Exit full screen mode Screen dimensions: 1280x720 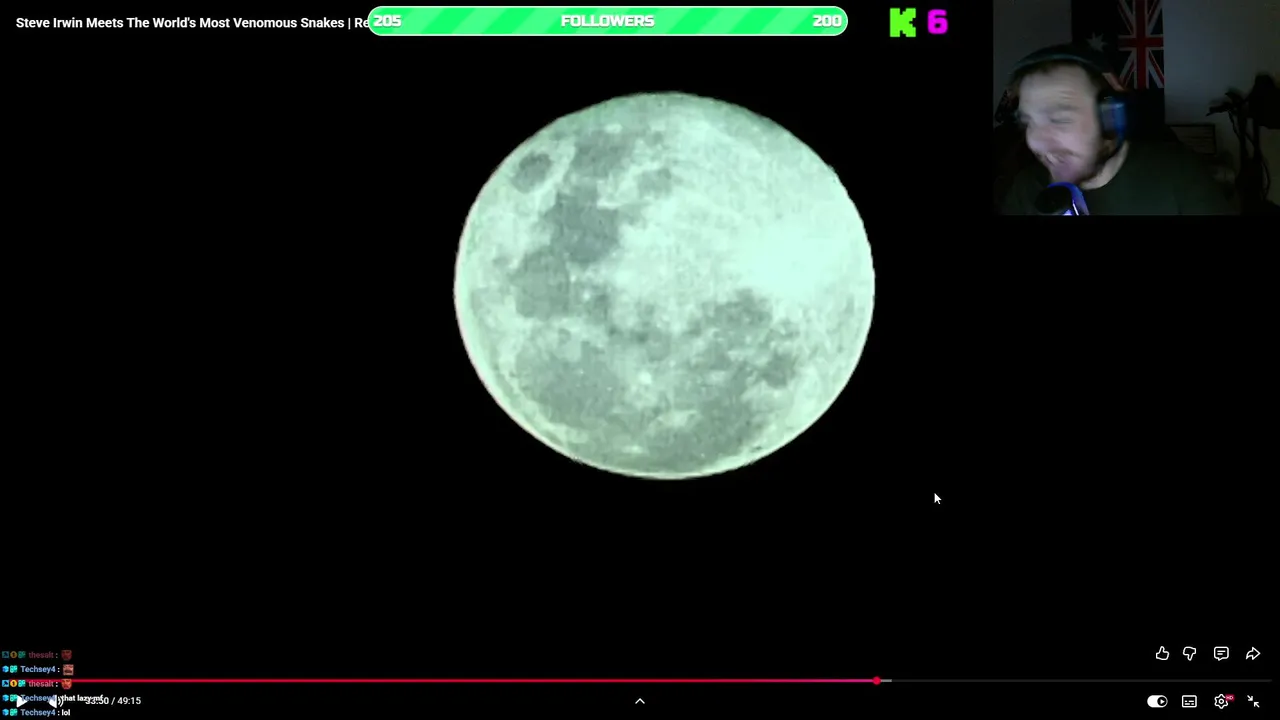tap(1253, 701)
